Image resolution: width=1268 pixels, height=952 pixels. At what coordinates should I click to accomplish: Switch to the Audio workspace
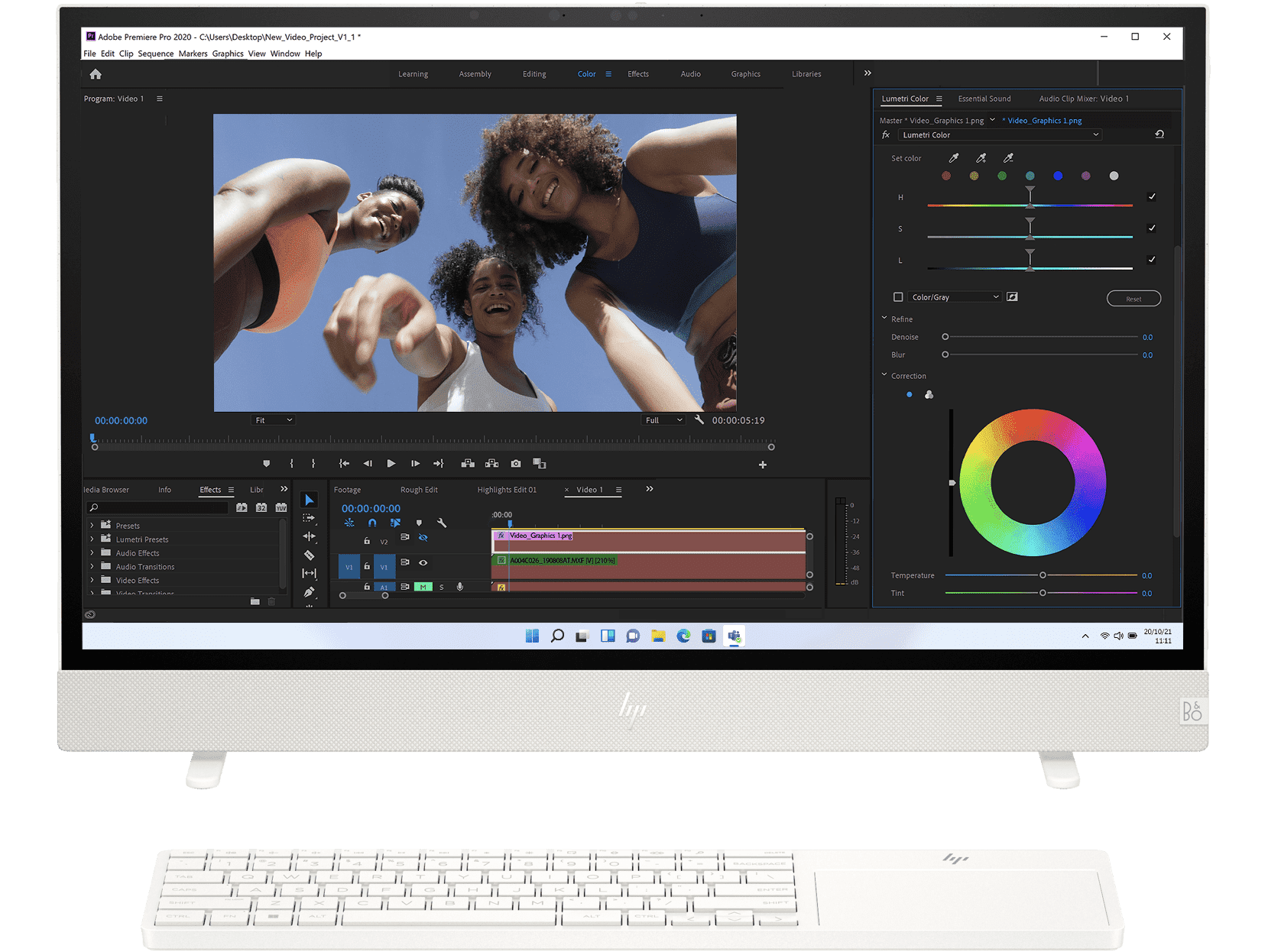(x=690, y=74)
